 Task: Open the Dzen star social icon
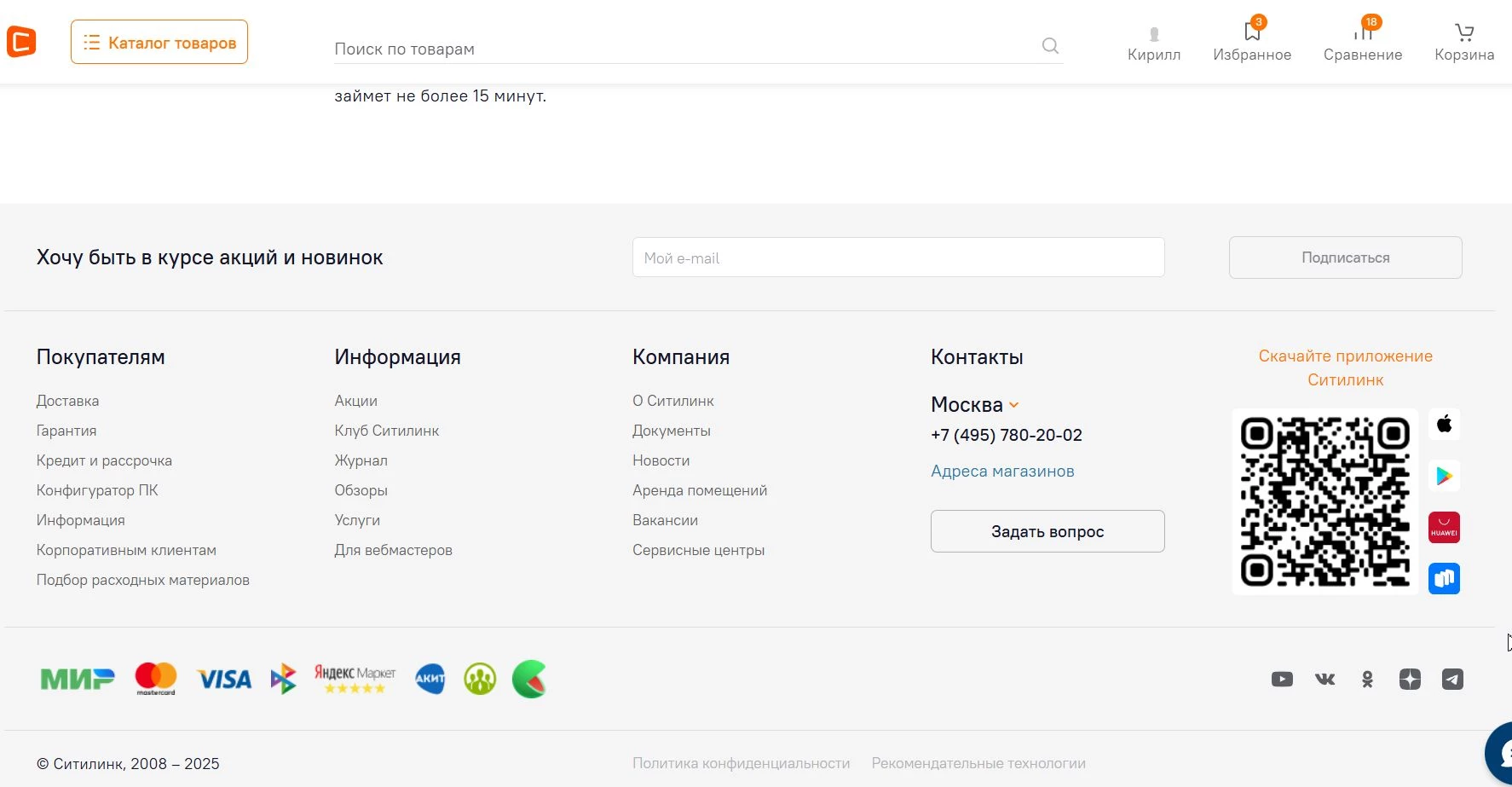tap(1410, 680)
